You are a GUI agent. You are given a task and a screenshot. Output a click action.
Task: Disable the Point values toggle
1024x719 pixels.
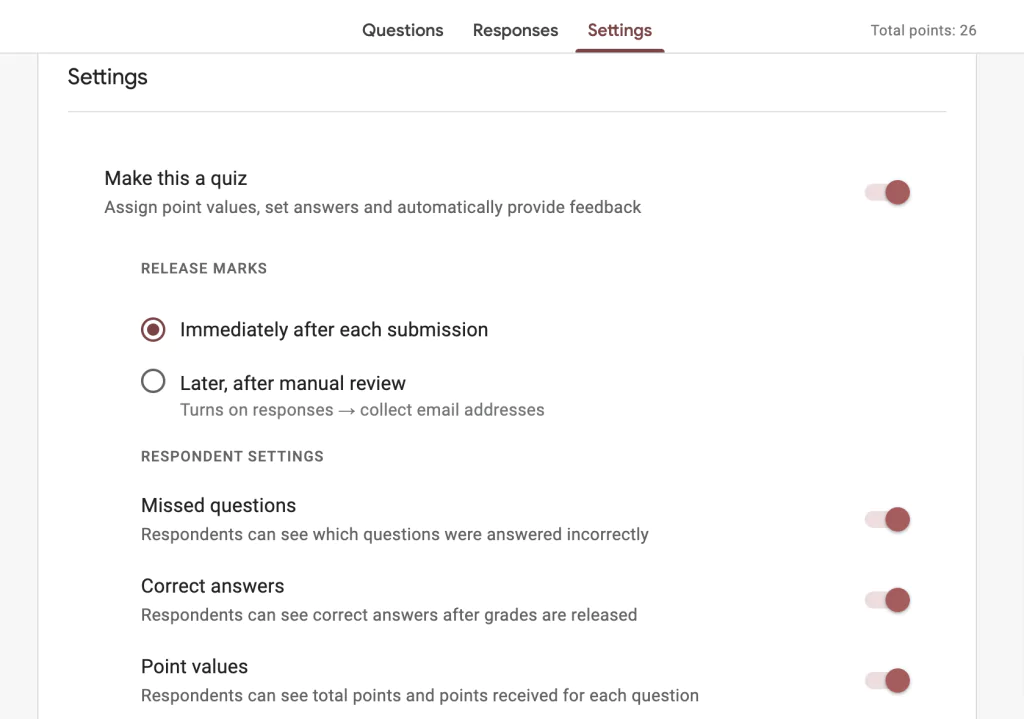[x=886, y=680]
